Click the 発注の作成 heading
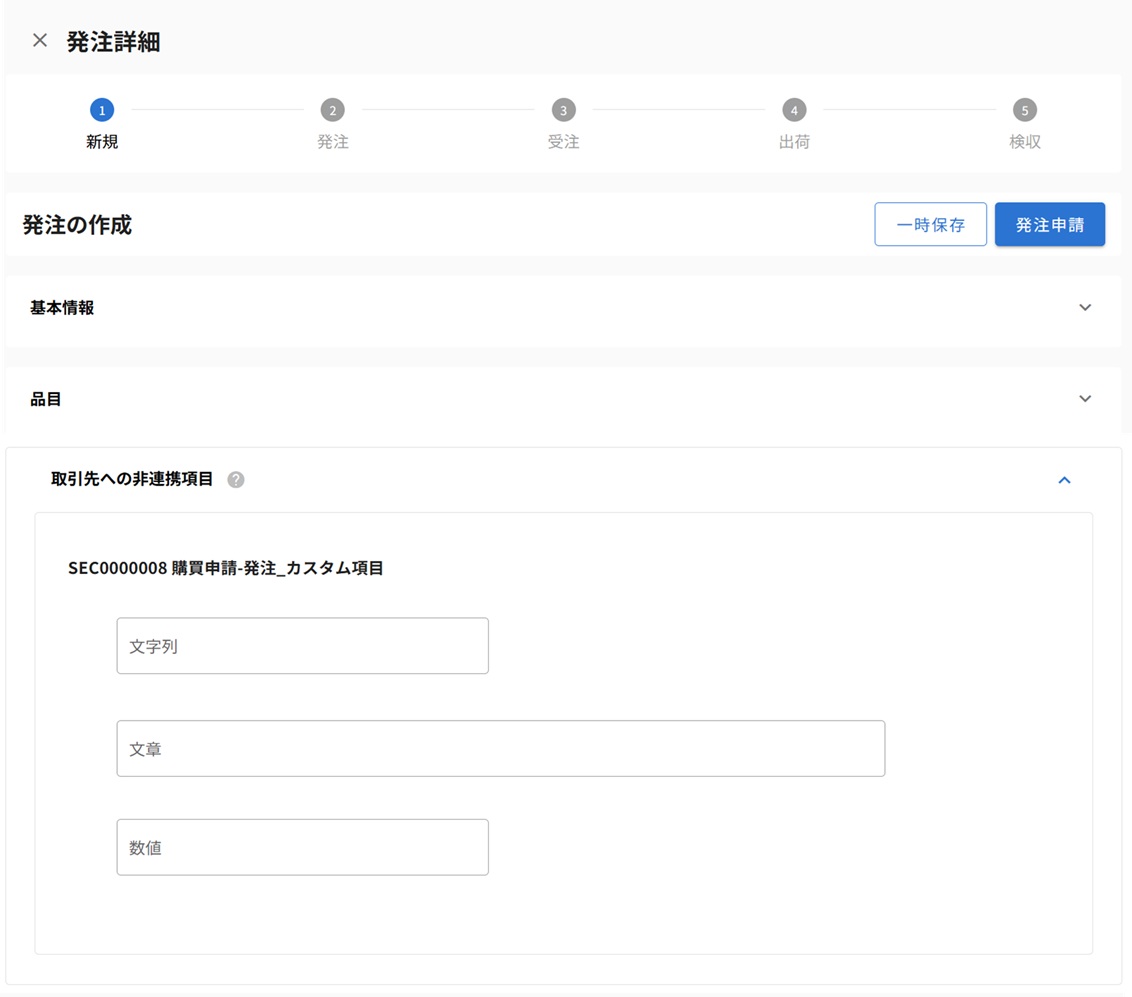 click(x=77, y=225)
